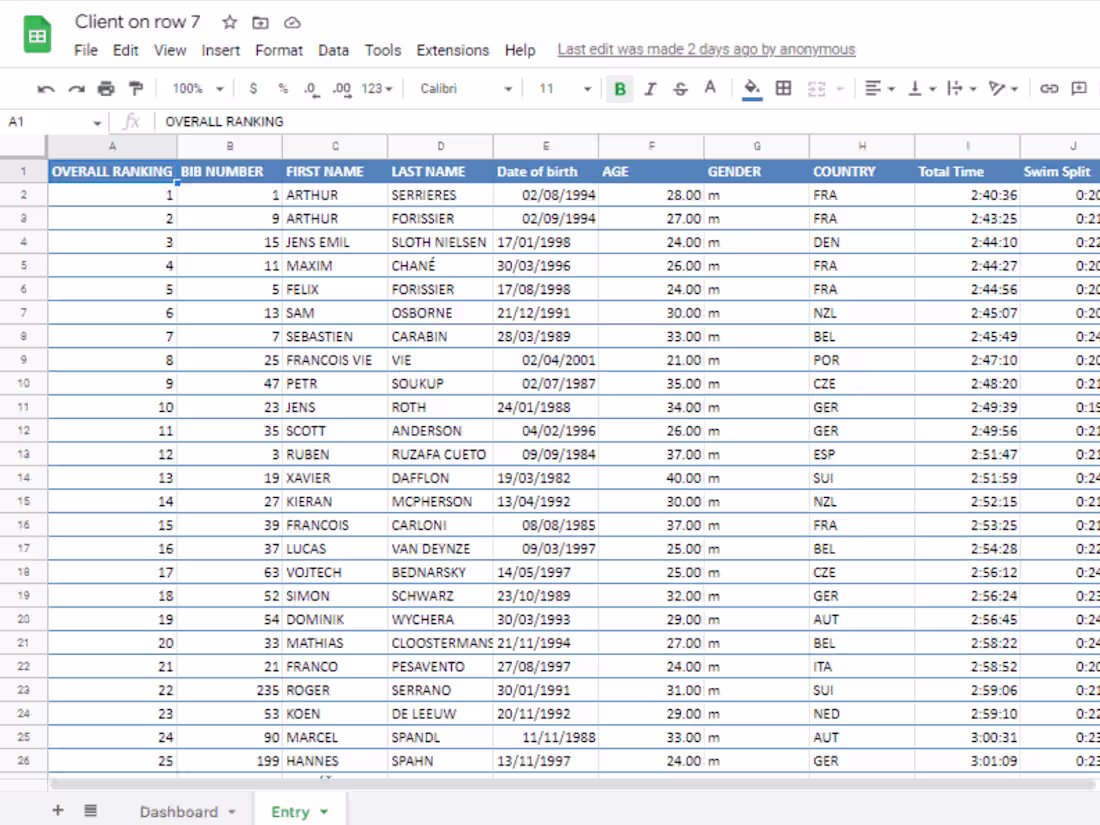Open Dashboard tab options arrow
The height and width of the screenshot is (825, 1100).
(232, 812)
